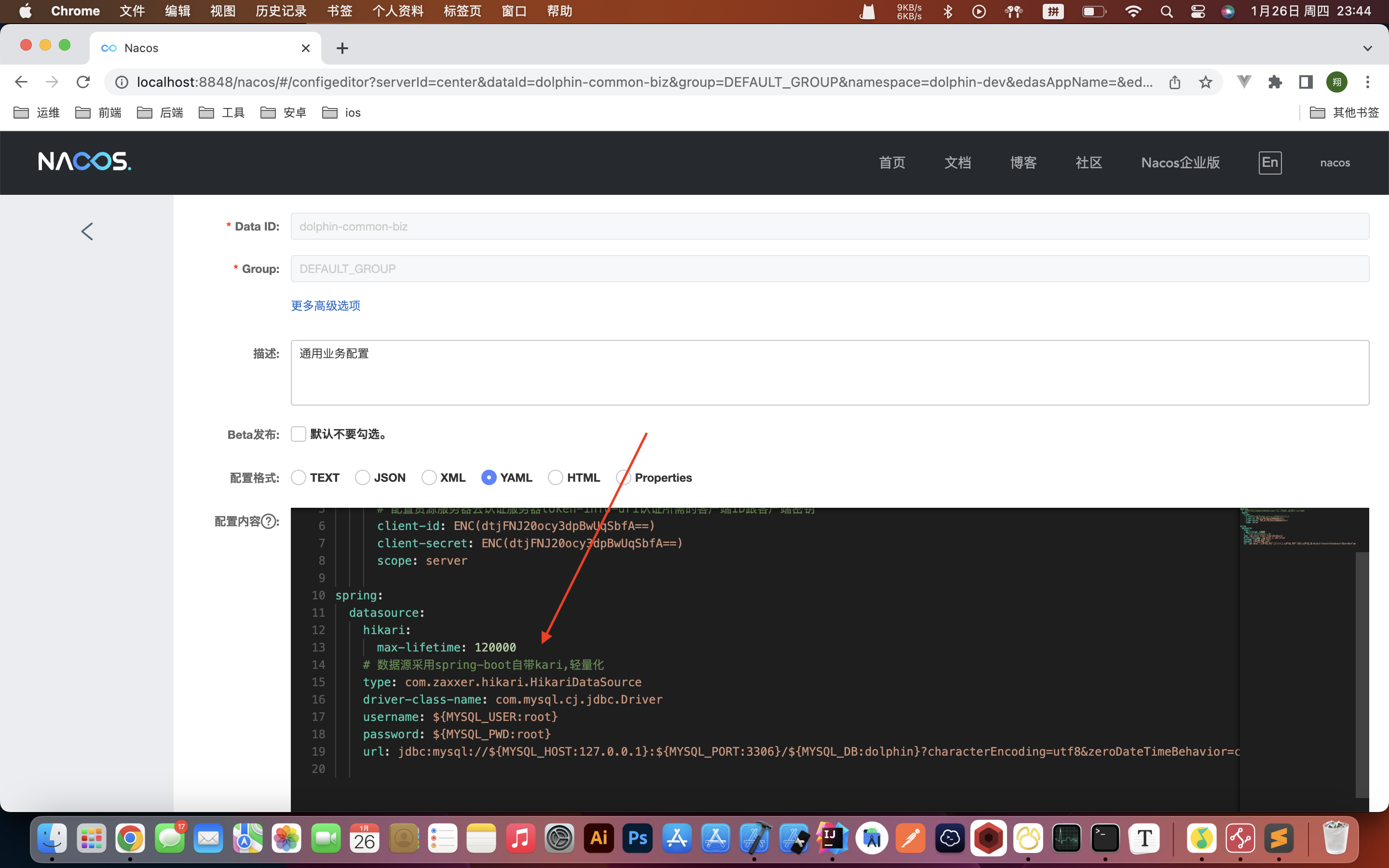Go to 文档 in Nacos header
This screenshot has width=1389, height=868.
[957, 163]
